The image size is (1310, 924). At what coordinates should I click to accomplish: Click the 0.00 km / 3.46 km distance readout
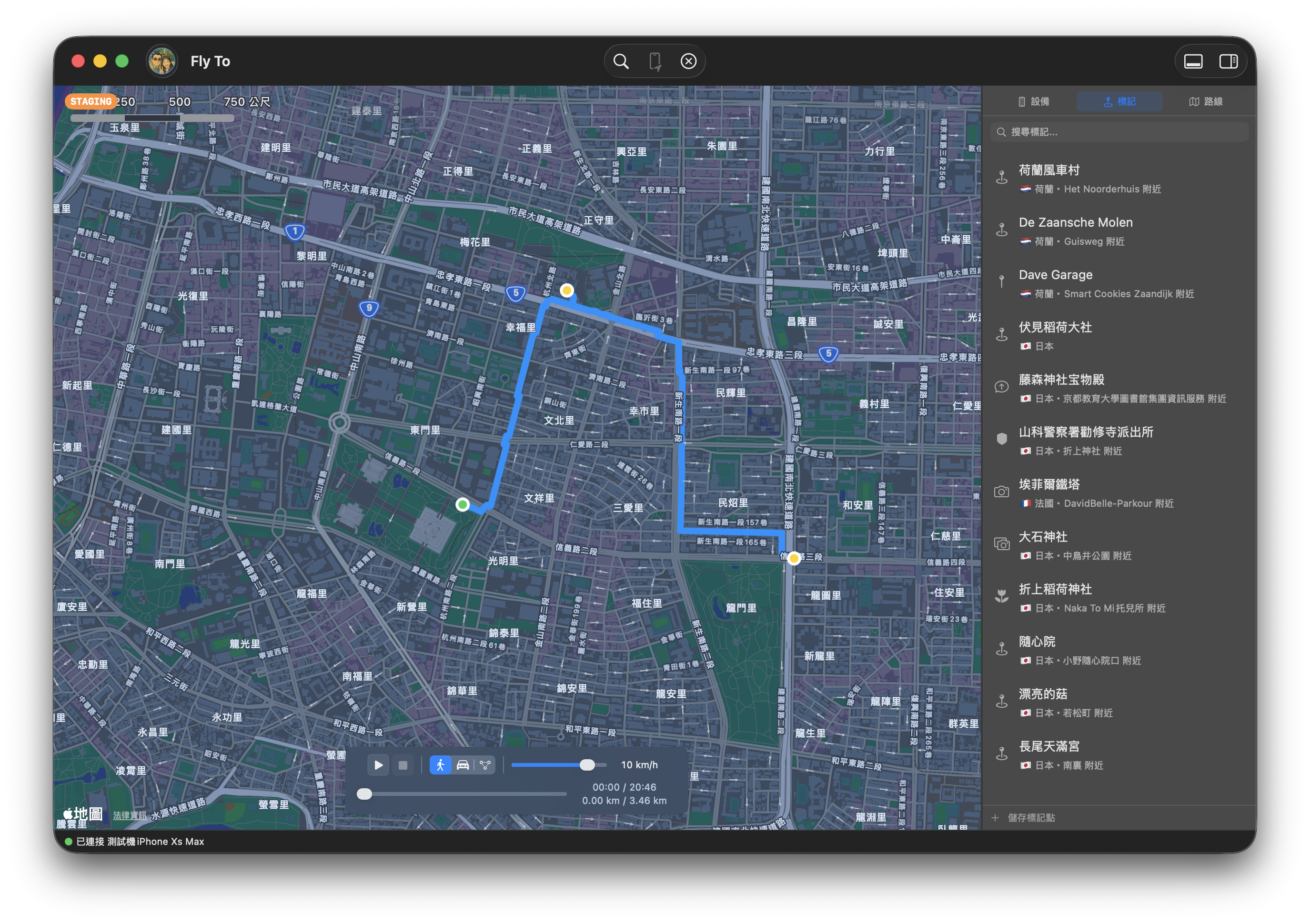coord(624,801)
